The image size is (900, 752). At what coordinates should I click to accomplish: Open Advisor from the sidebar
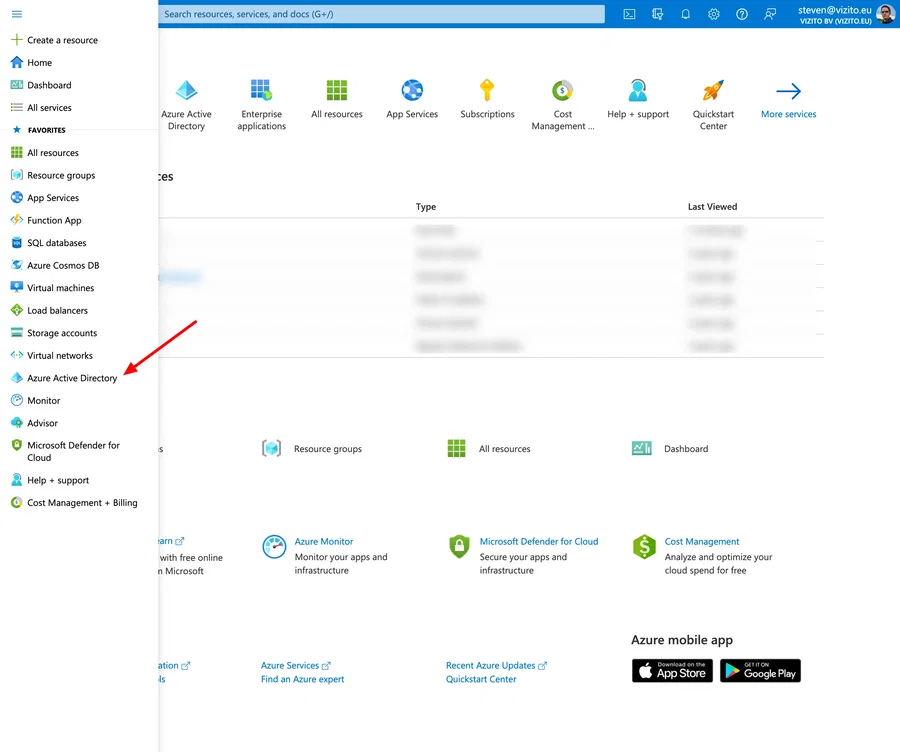tap(42, 423)
